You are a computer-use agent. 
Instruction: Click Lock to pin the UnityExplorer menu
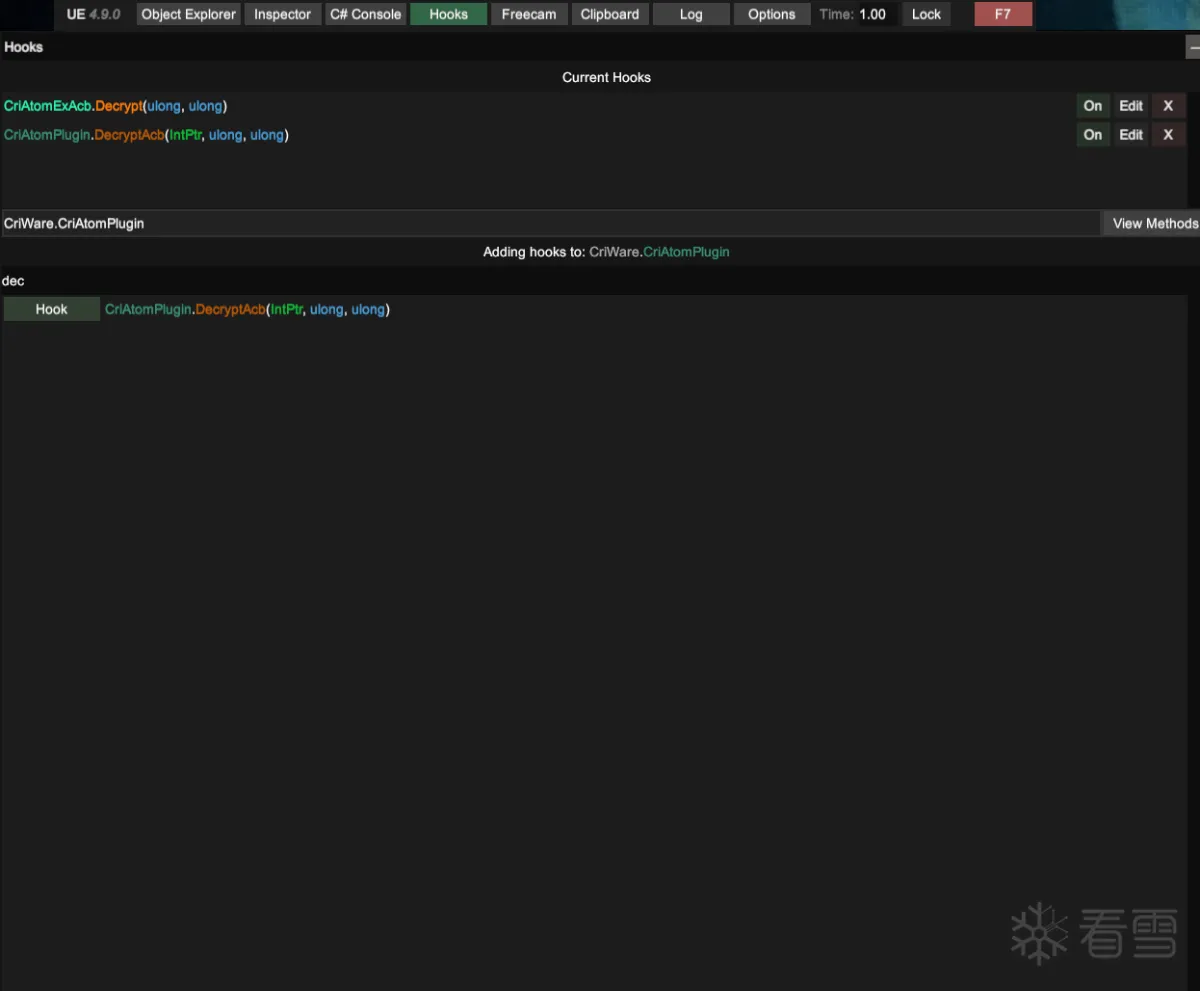926,14
